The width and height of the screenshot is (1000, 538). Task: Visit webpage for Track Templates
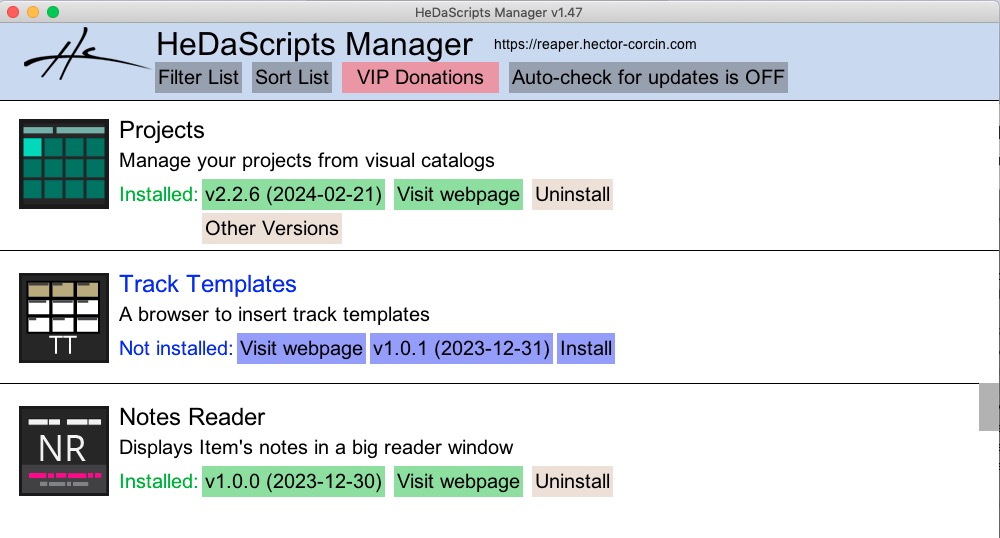[x=302, y=349]
